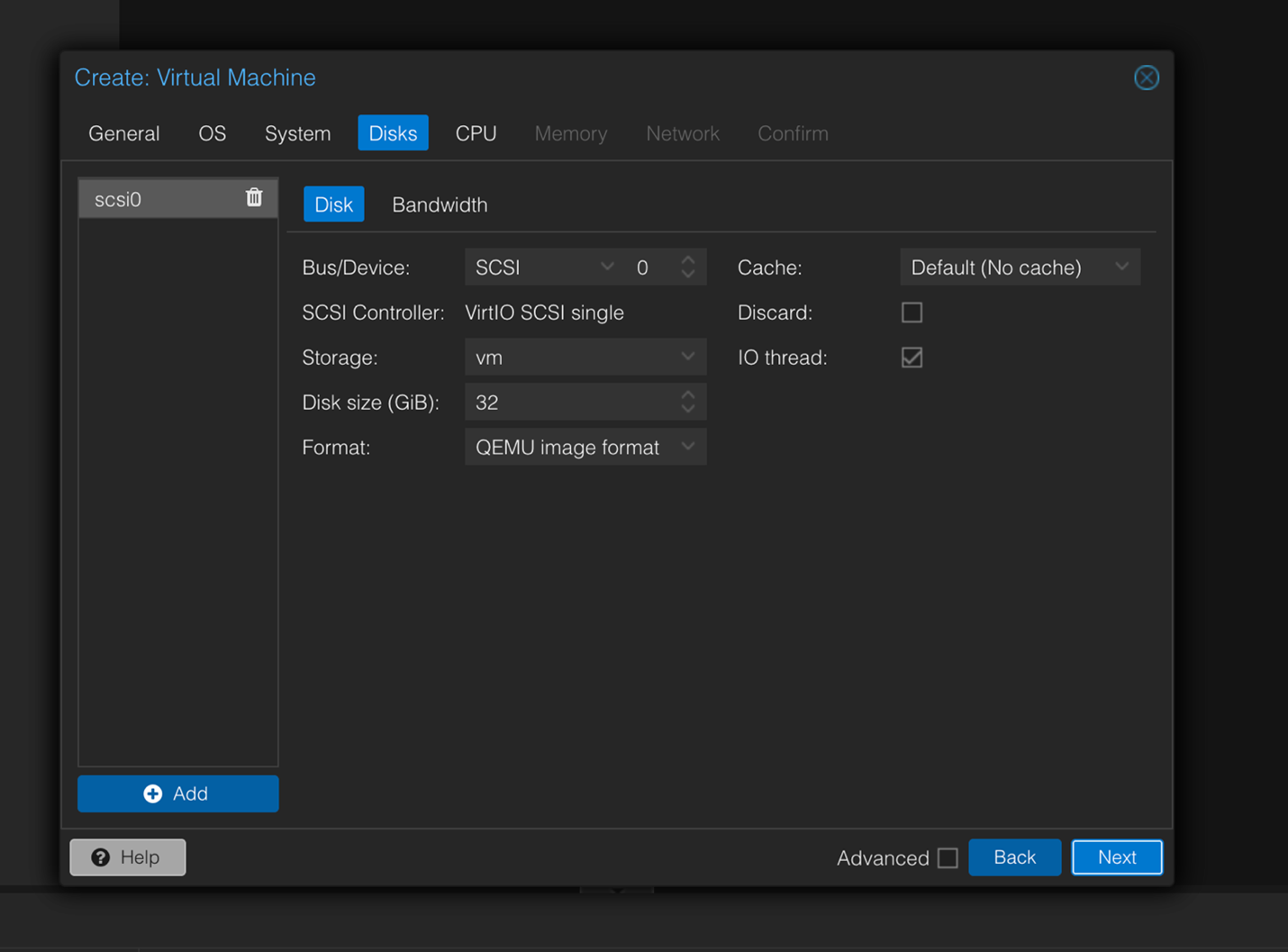Enable the Discard checkbox
Image resolution: width=1288 pixels, height=952 pixels.
(912, 313)
